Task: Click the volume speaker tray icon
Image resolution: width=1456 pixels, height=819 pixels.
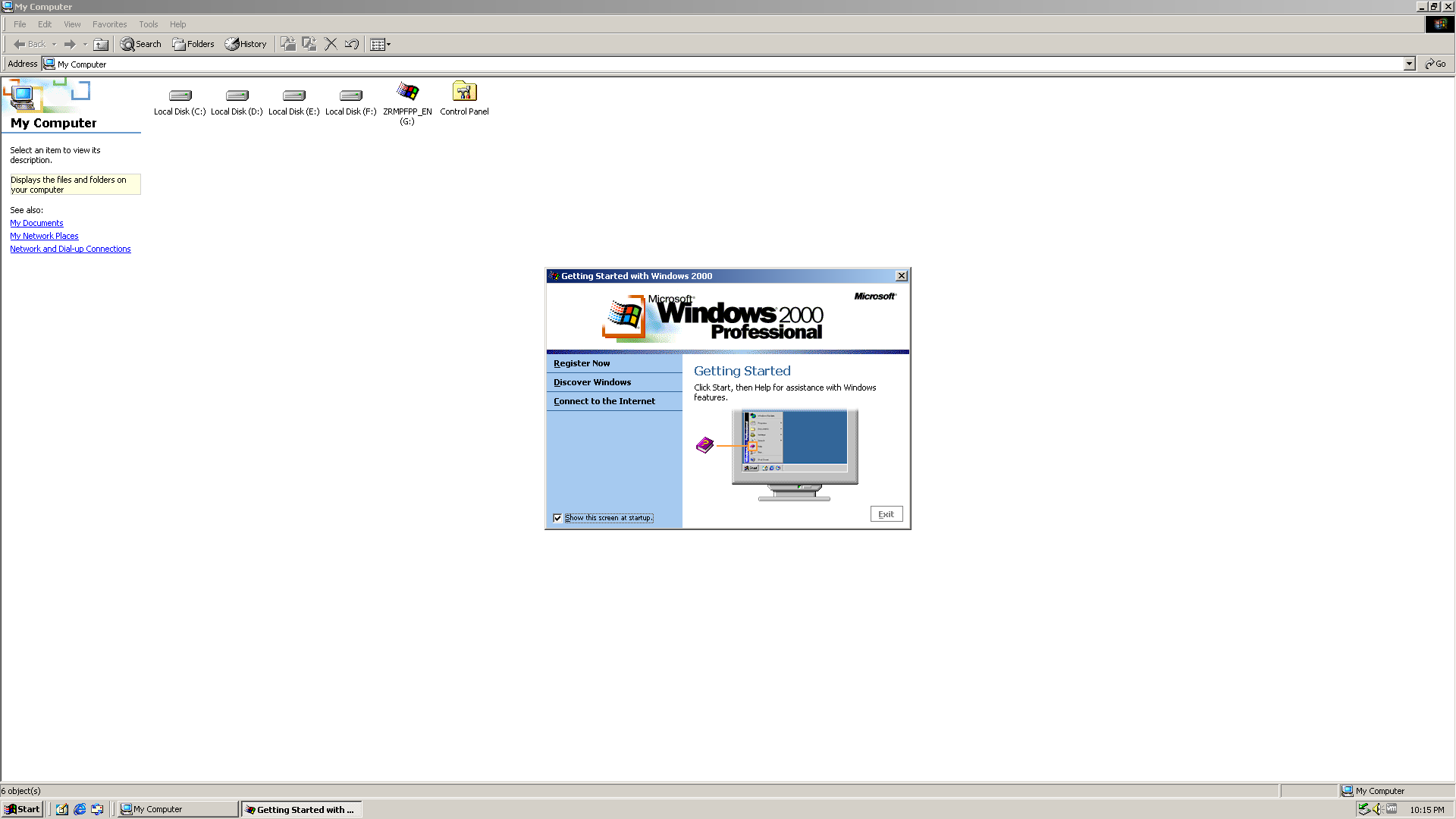Action: coord(1378,809)
